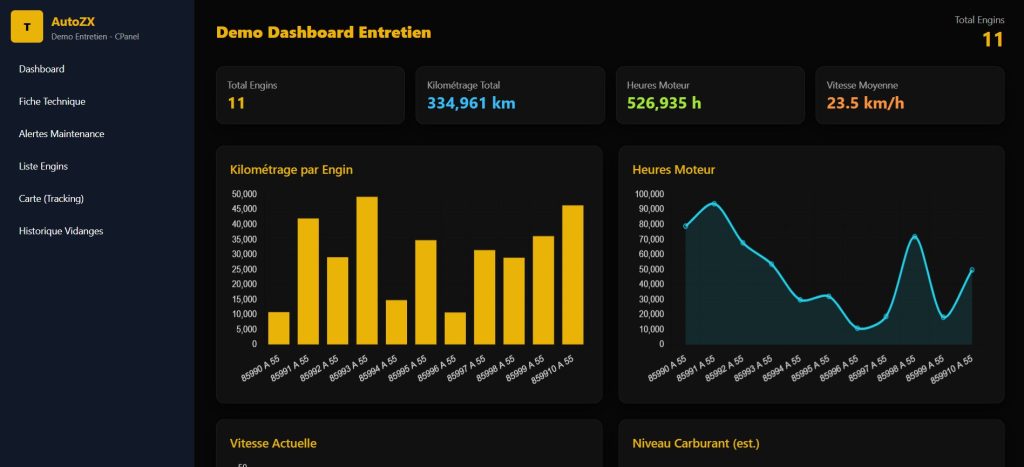Click the Demo Dashboard Entretien heading

tap(323, 32)
